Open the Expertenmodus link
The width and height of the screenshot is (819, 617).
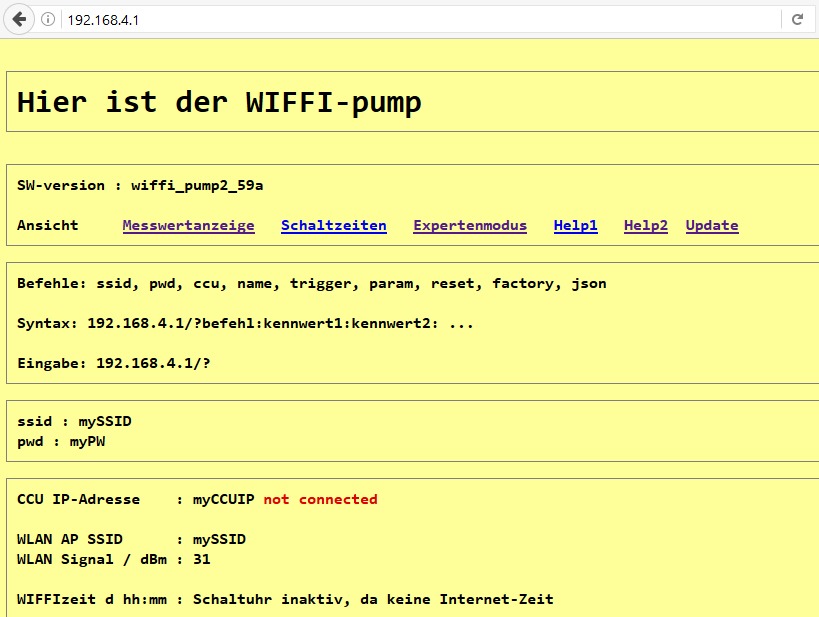[470, 226]
